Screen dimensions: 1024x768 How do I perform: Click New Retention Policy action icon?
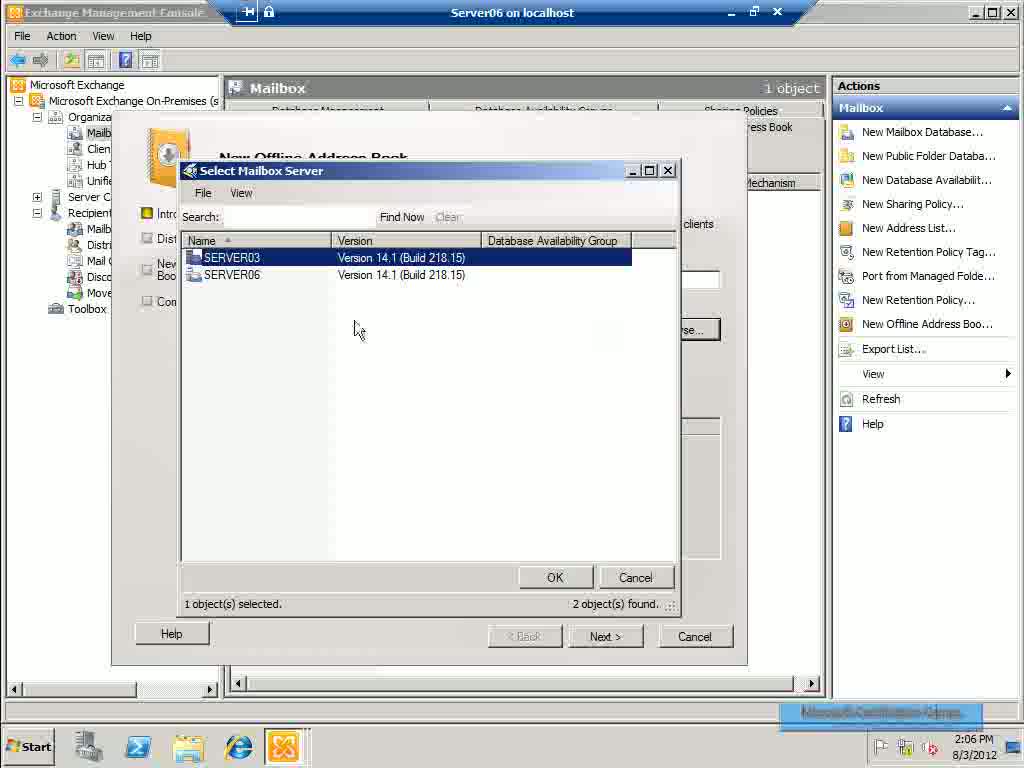[847, 300]
